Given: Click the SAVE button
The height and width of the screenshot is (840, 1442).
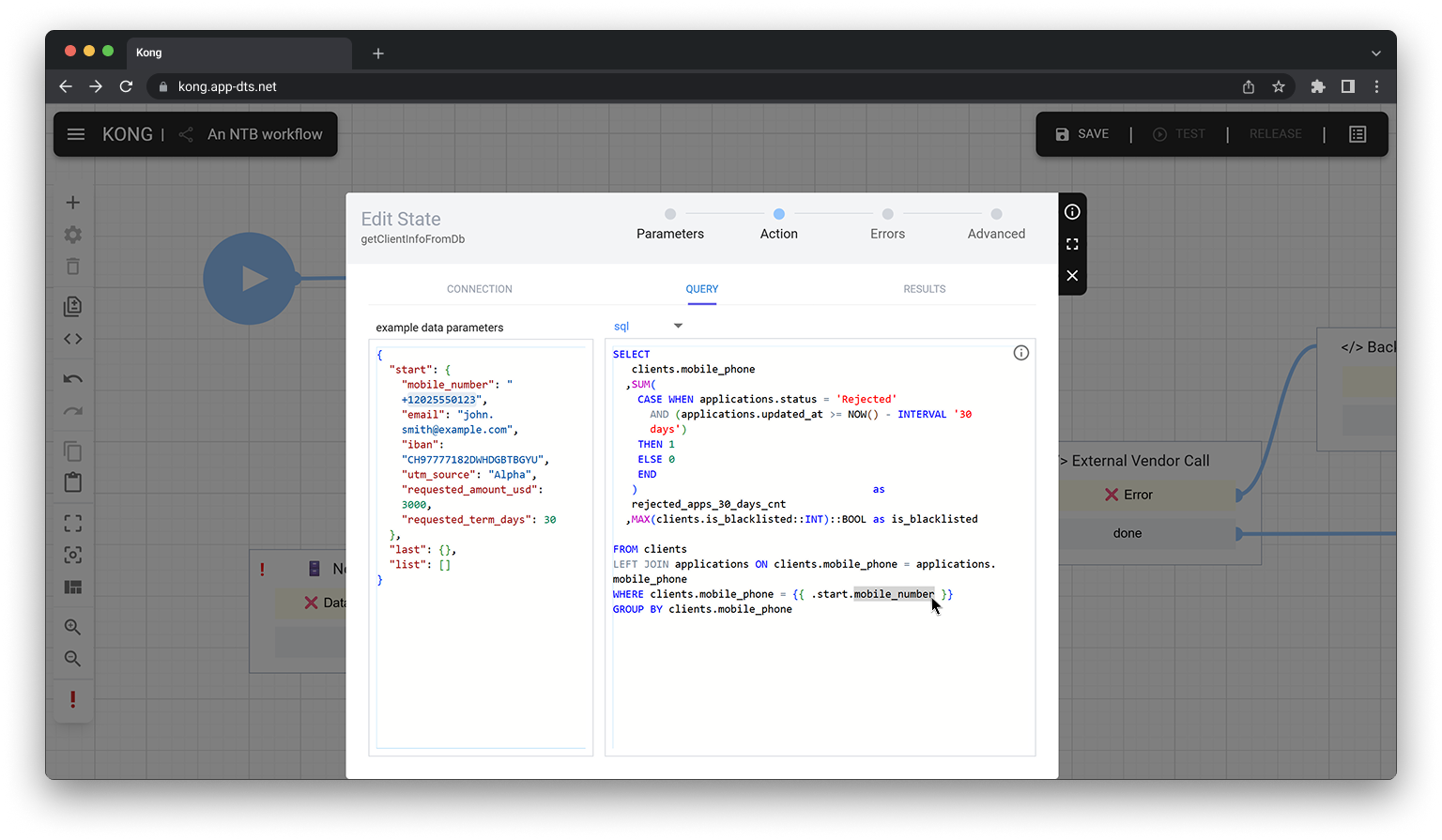Looking at the screenshot, I should click(1082, 134).
